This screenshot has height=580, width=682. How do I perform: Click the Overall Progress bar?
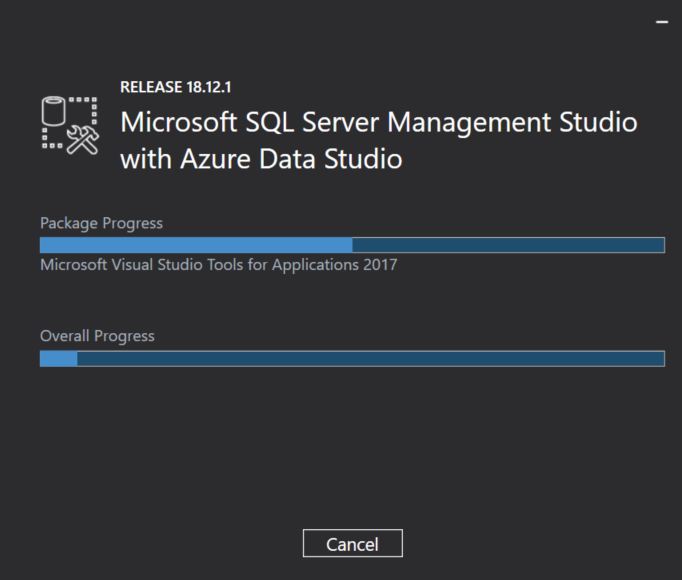[352, 359]
